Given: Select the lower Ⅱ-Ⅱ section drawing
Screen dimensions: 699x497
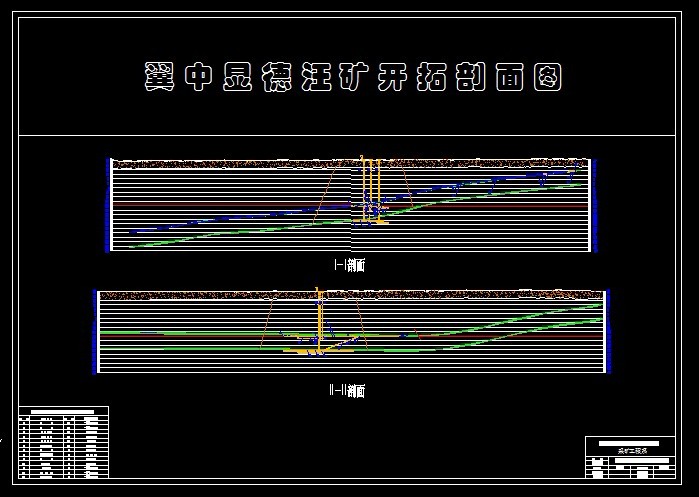Looking at the screenshot, I should pyautogui.click(x=351, y=331).
